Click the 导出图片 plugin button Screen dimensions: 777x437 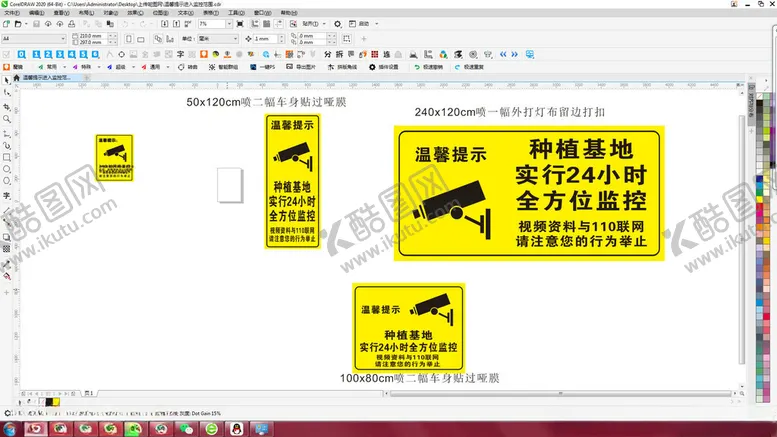[x=301, y=67]
